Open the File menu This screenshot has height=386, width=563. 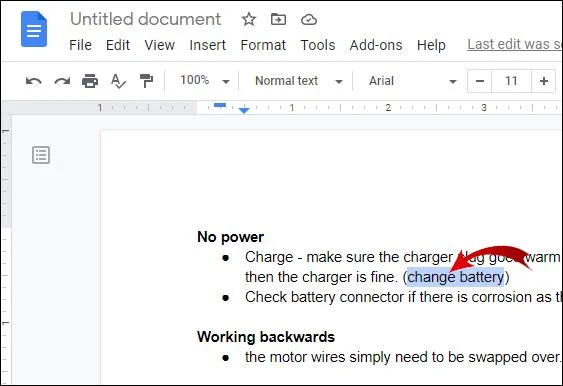click(80, 45)
